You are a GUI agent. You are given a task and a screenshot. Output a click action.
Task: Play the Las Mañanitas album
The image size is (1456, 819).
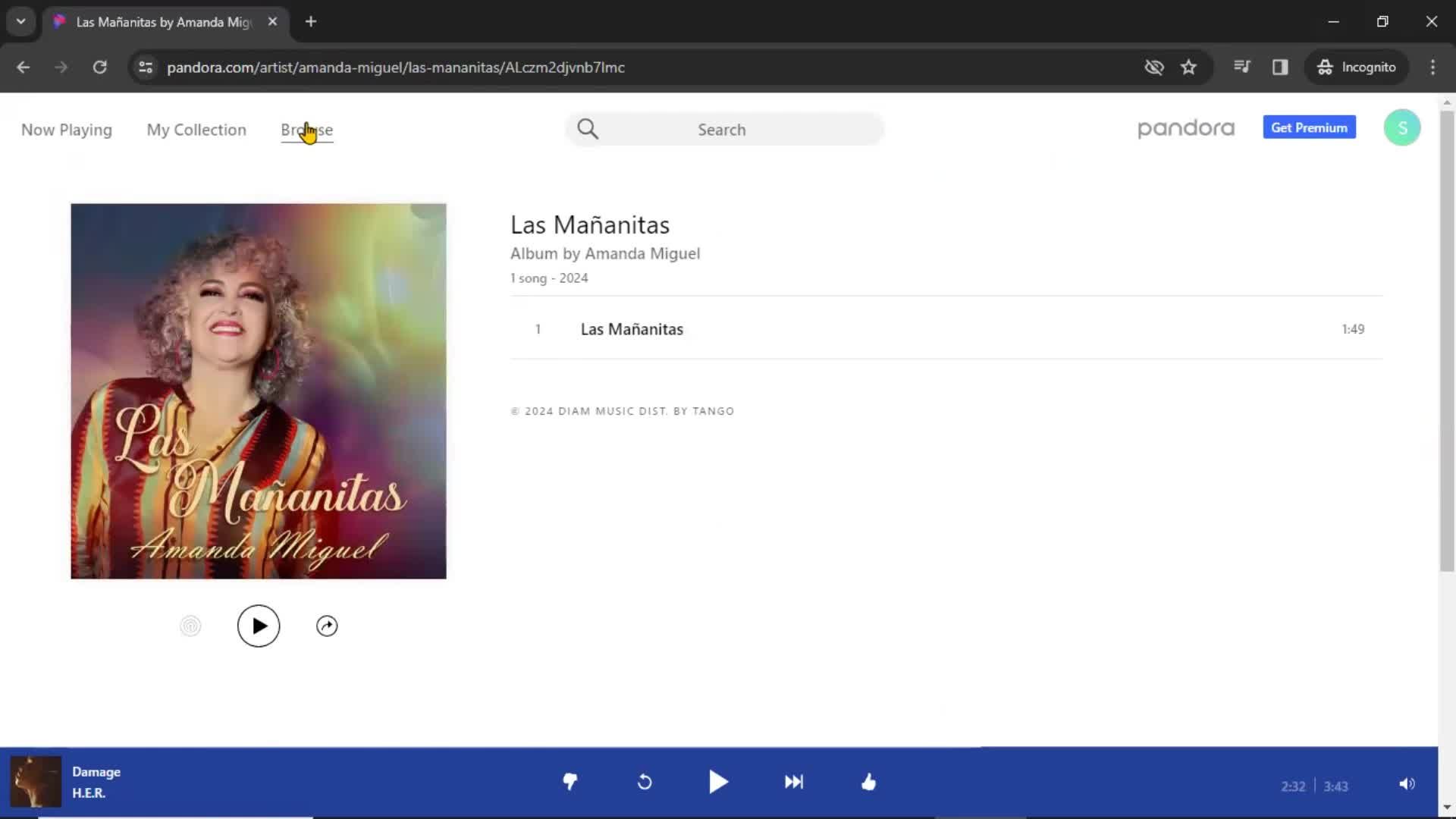pos(259,626)
